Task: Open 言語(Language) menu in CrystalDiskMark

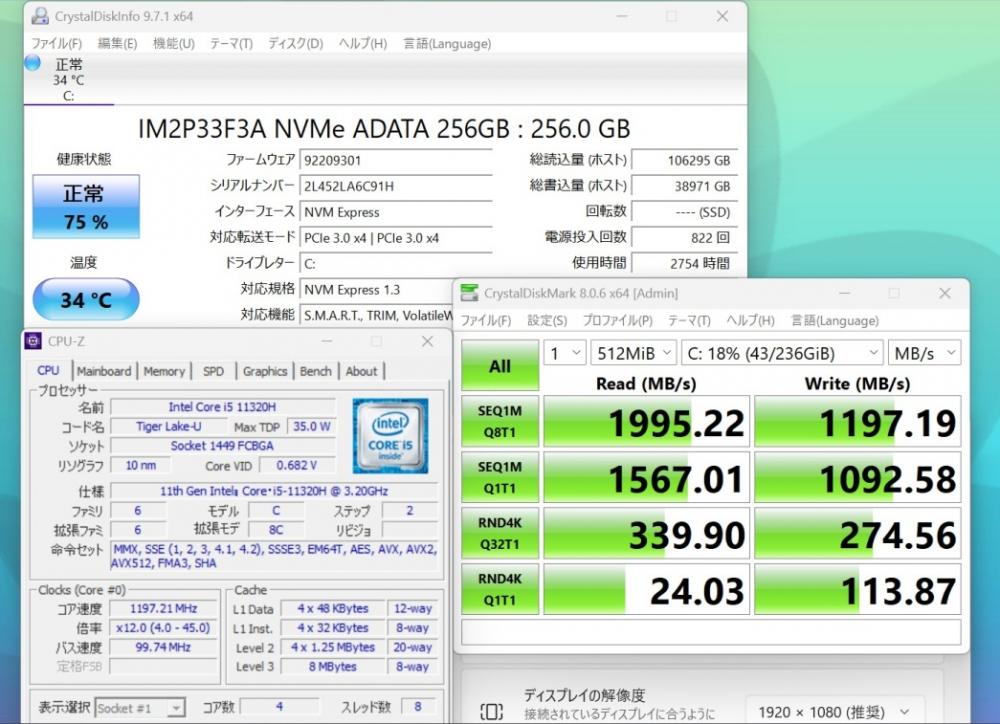Action: click(834, 320)
